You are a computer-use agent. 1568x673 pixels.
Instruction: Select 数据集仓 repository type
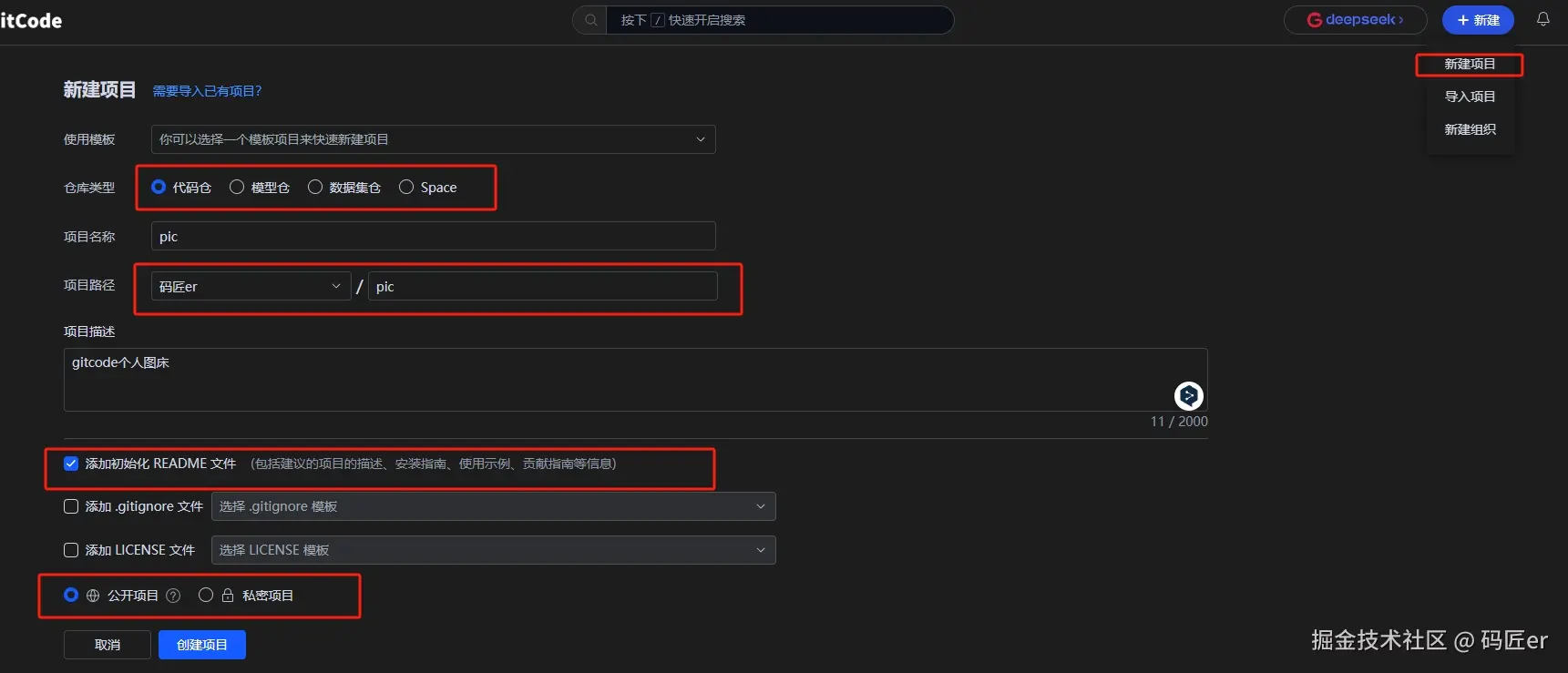[315, 187]
